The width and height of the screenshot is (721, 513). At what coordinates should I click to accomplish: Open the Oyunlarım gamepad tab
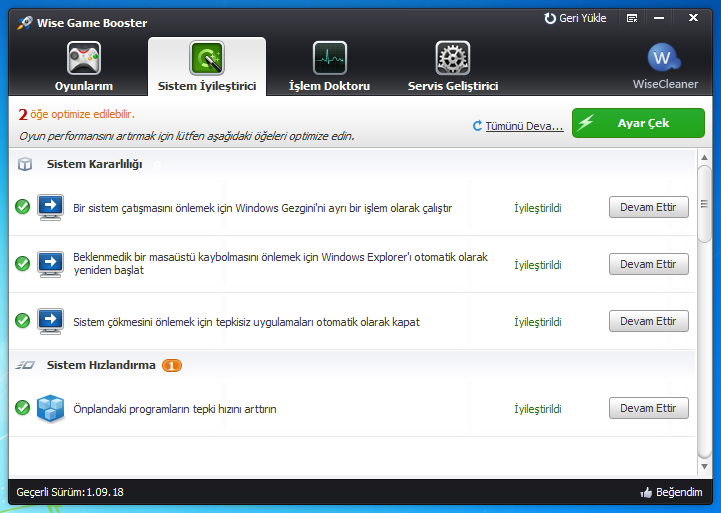tap(84, 67)
